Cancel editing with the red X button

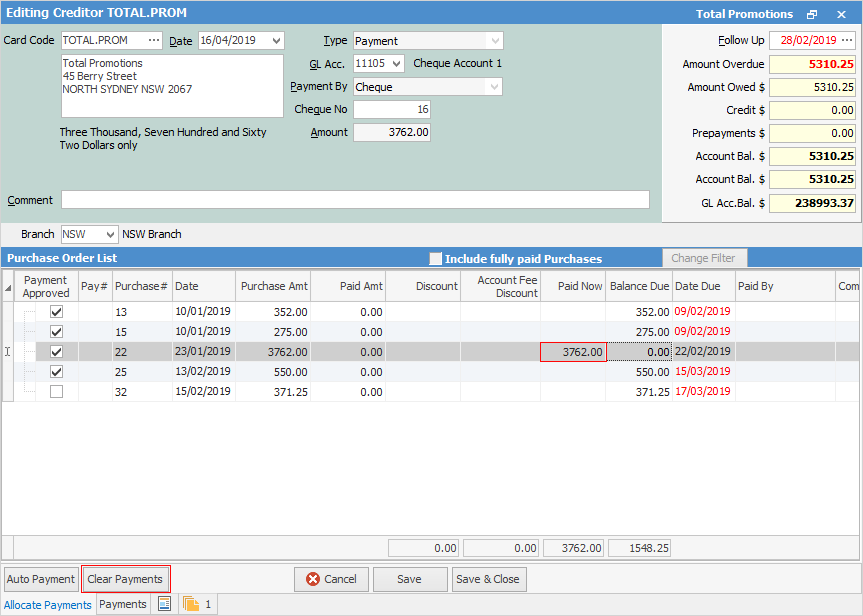(x=330, y=579)
